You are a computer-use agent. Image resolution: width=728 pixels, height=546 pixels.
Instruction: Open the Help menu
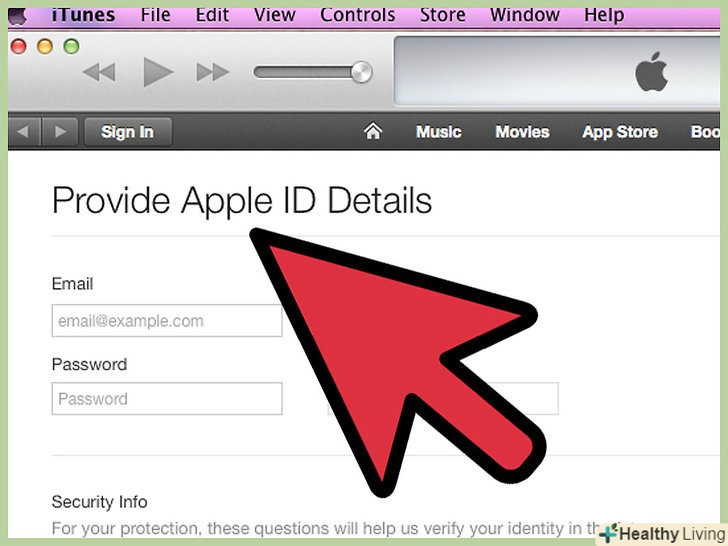(x=604, y=15)
